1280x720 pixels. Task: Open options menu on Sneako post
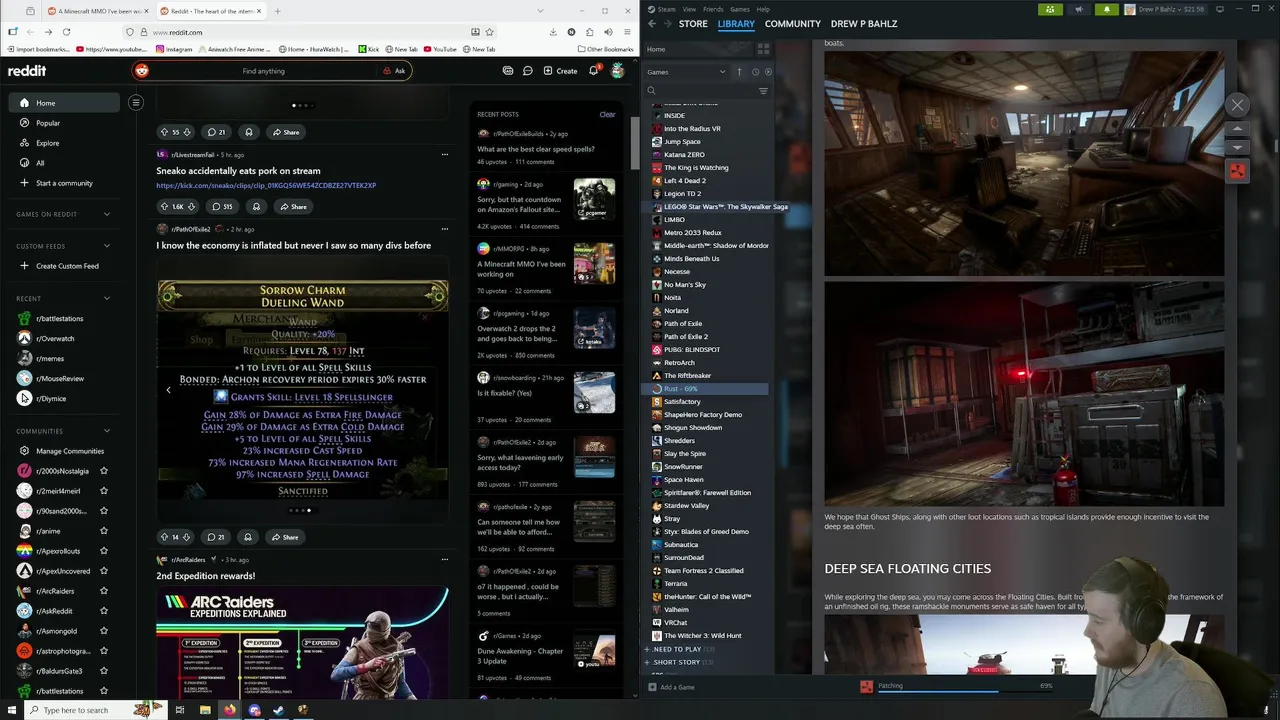(x=444, y=155)
